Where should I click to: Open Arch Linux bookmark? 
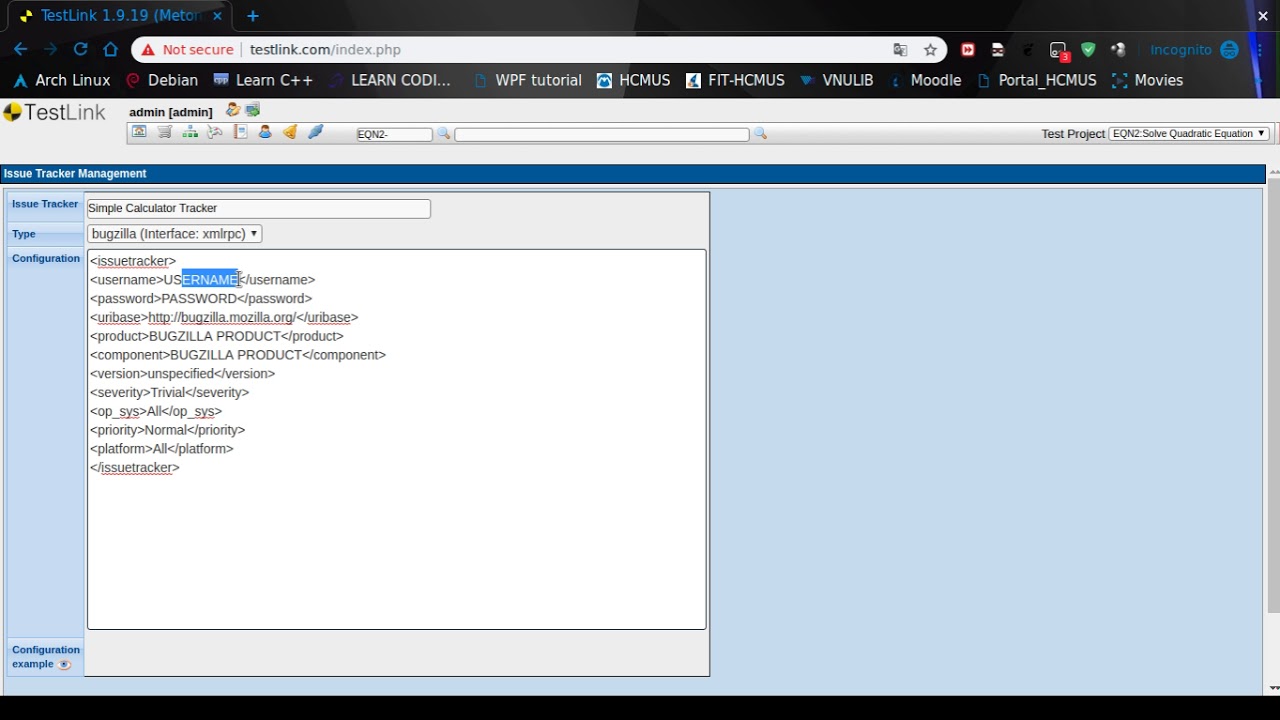click(x=62, y=80)
